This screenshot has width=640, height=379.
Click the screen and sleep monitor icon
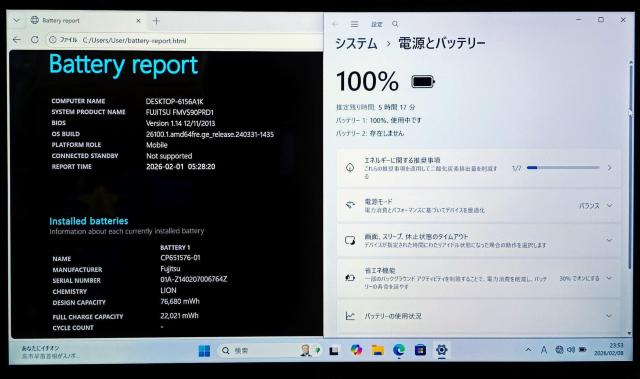350,240
